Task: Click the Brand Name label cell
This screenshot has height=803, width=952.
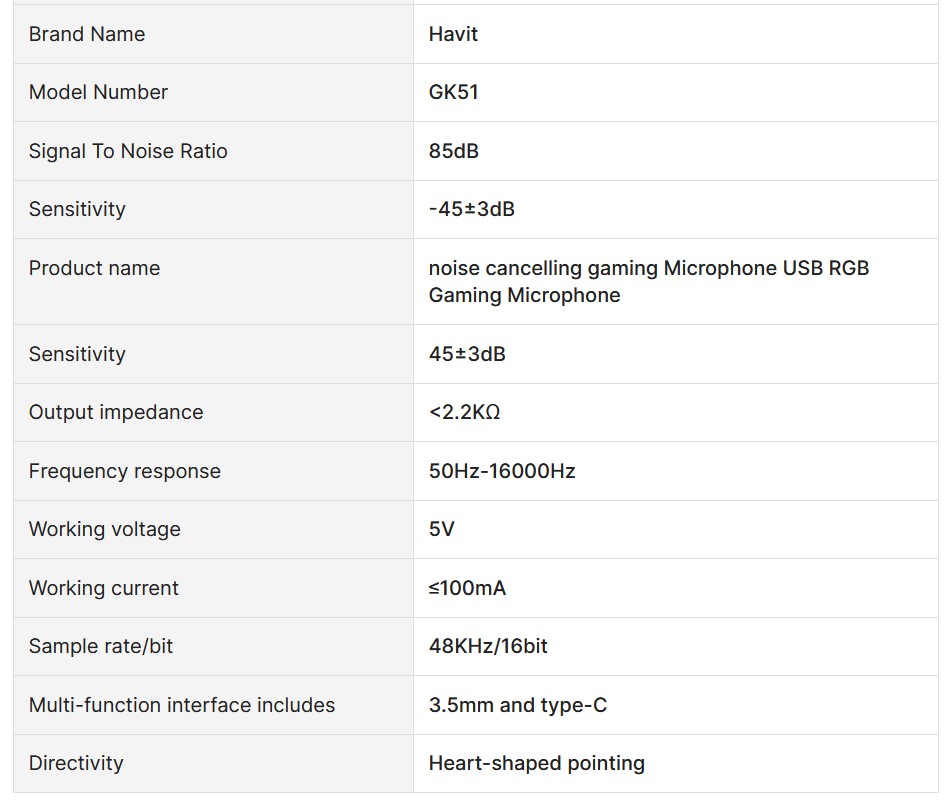Action: click(x=87, y=34)
